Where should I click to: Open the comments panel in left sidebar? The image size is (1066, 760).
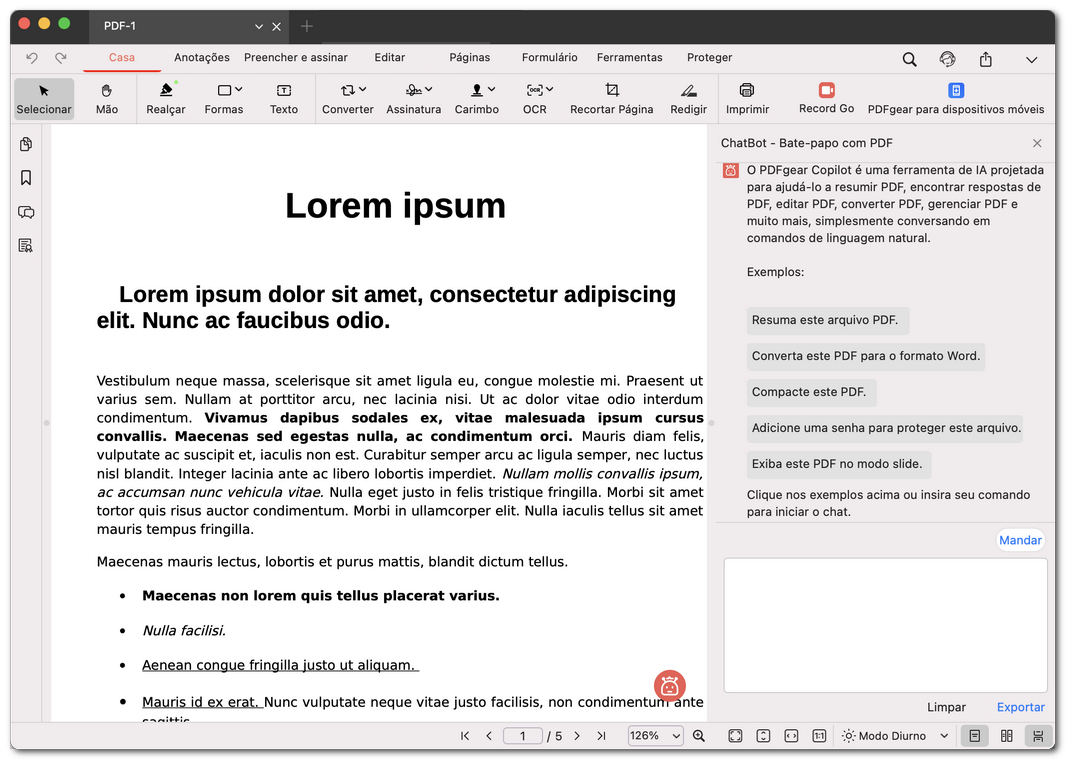[26, 212]
